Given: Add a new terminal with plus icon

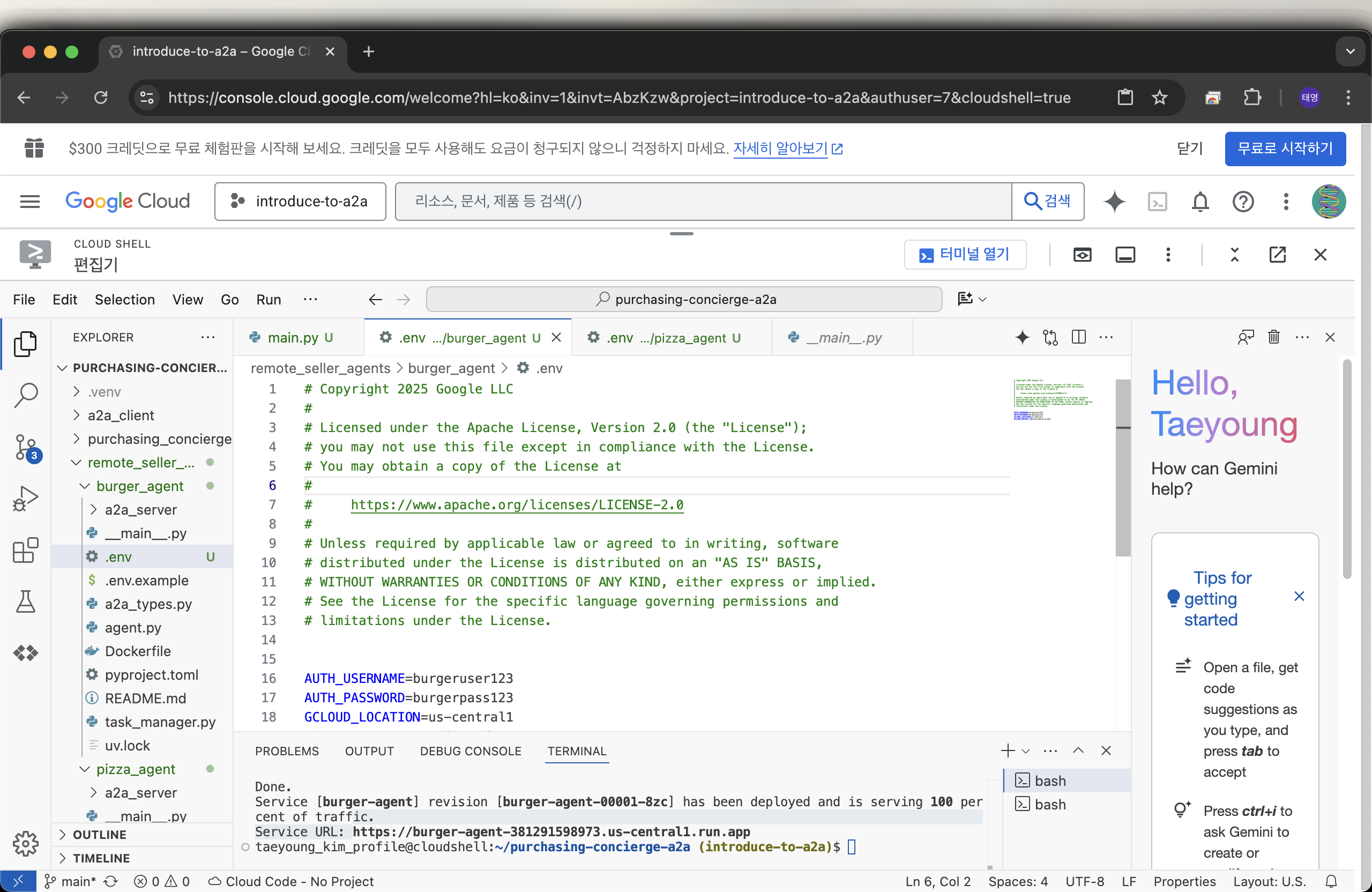Looking at the screenshot, I should coord(1008,750).
